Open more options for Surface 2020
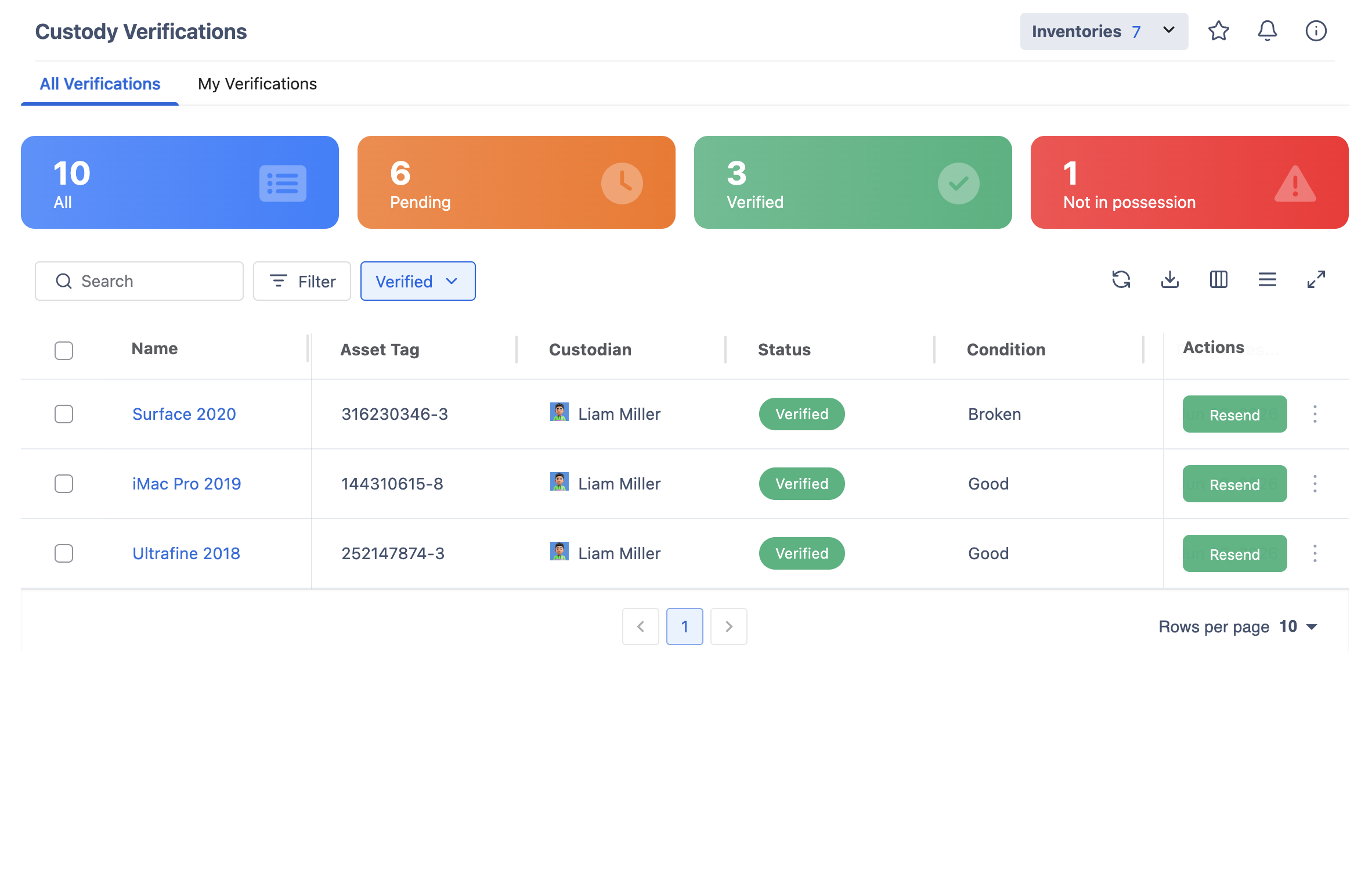 click(1315, 414)
